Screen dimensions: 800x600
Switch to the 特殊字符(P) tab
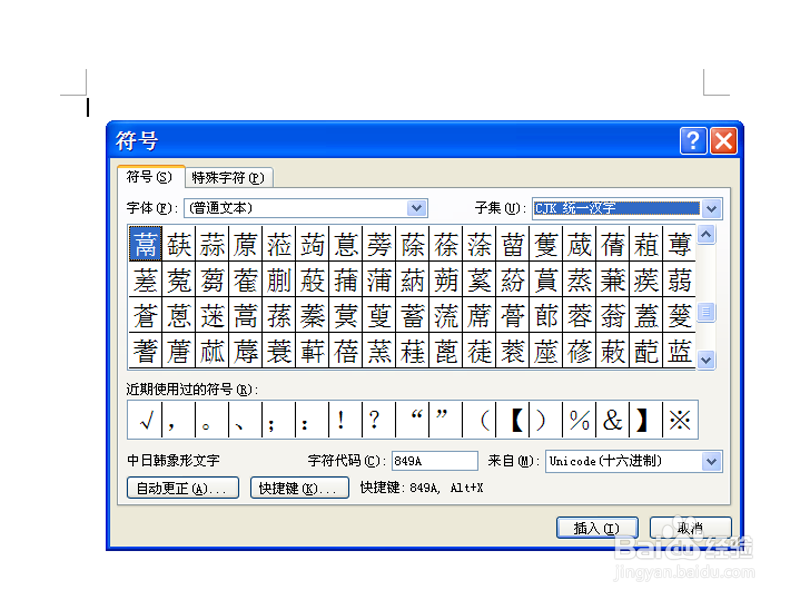click(x=228, y=178)
